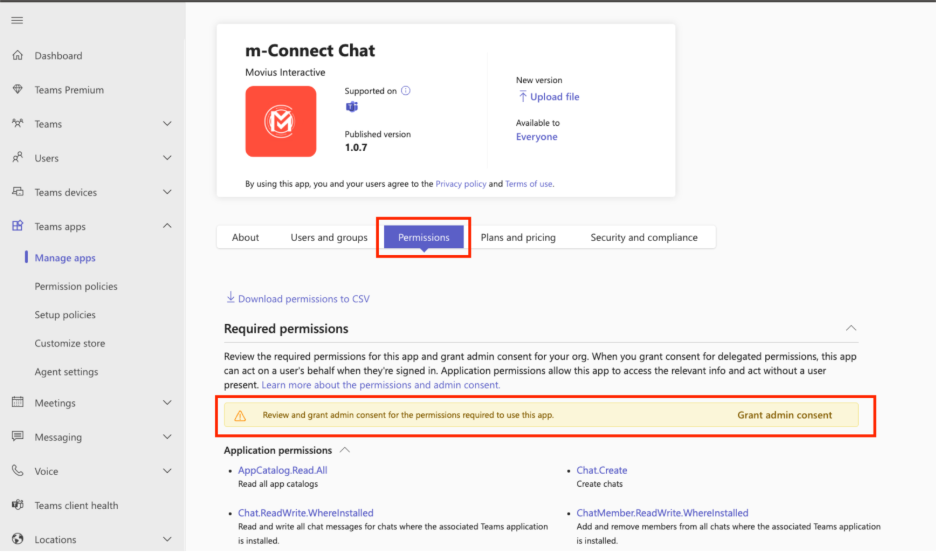
Task: Click AppCatalog.Read.All permission link
Action: pos(282,470)
